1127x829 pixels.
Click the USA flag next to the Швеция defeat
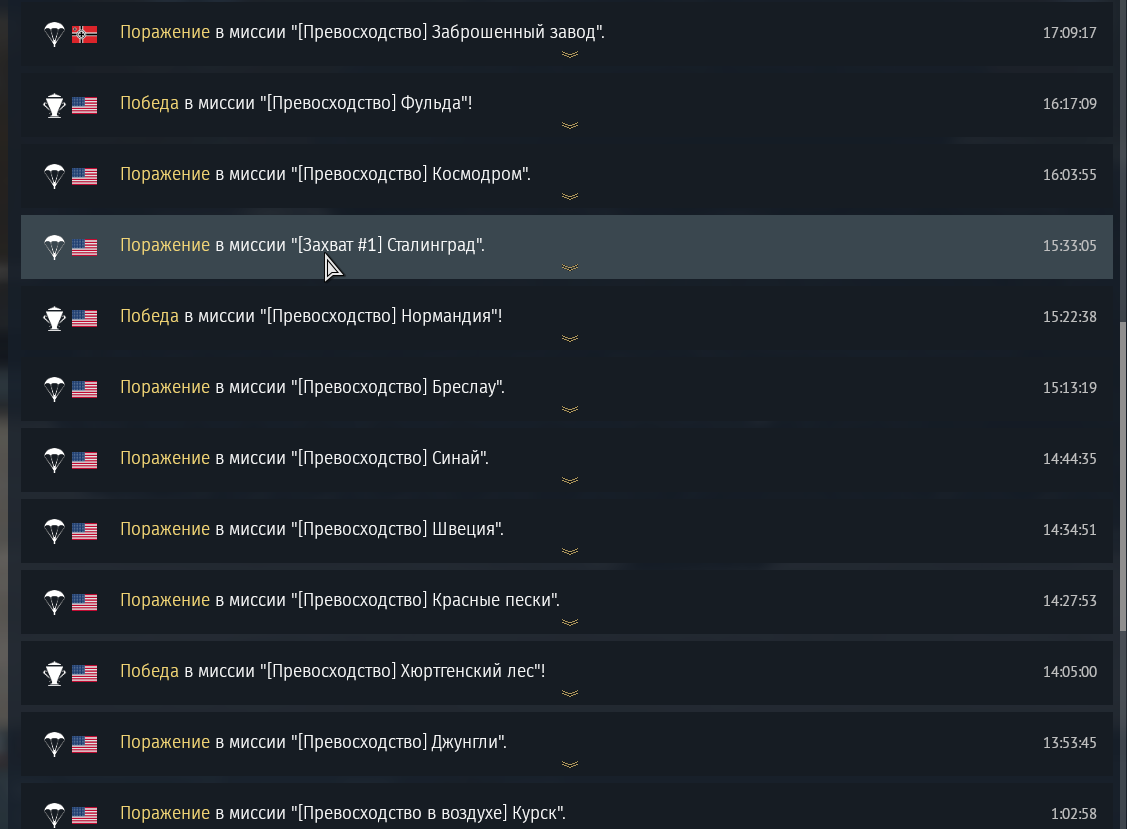tap(84, 529)
